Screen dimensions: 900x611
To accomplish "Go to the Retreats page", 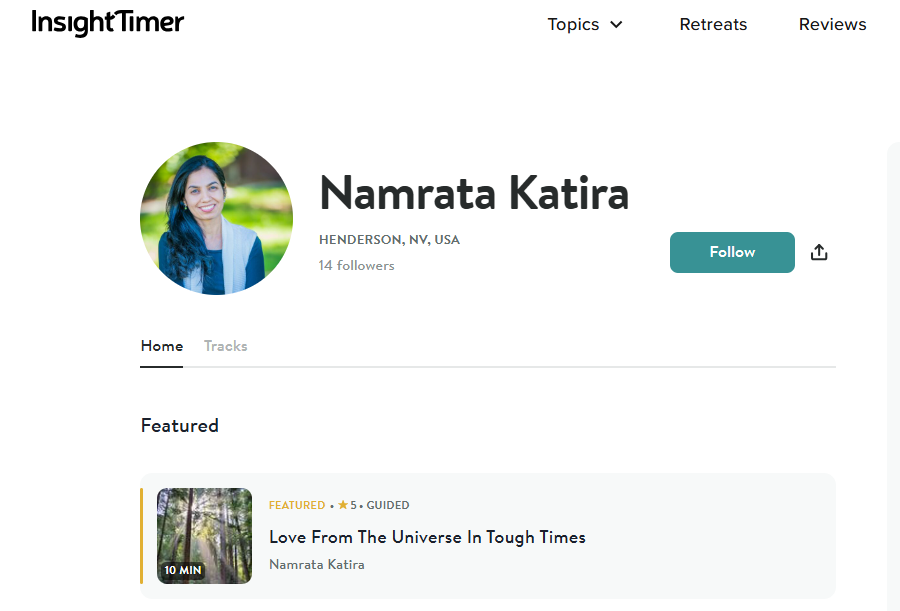I will (x=713, y=25).
